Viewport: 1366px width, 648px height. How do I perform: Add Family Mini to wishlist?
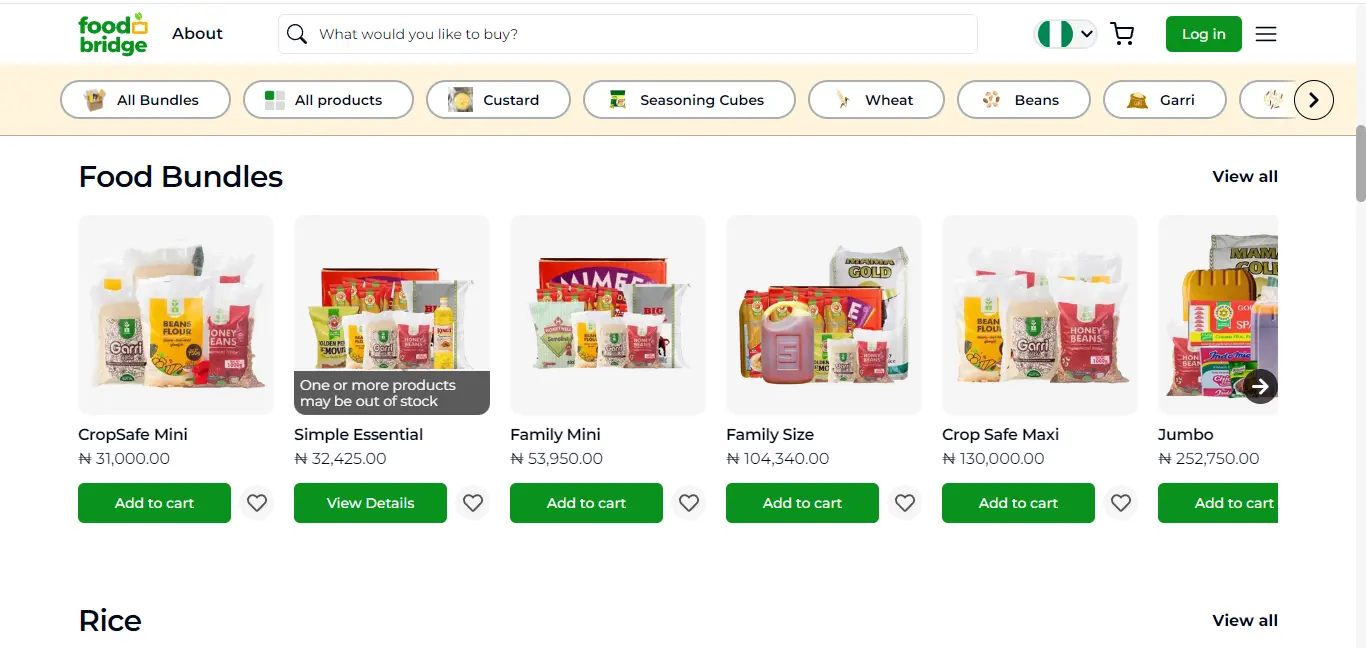689,503
